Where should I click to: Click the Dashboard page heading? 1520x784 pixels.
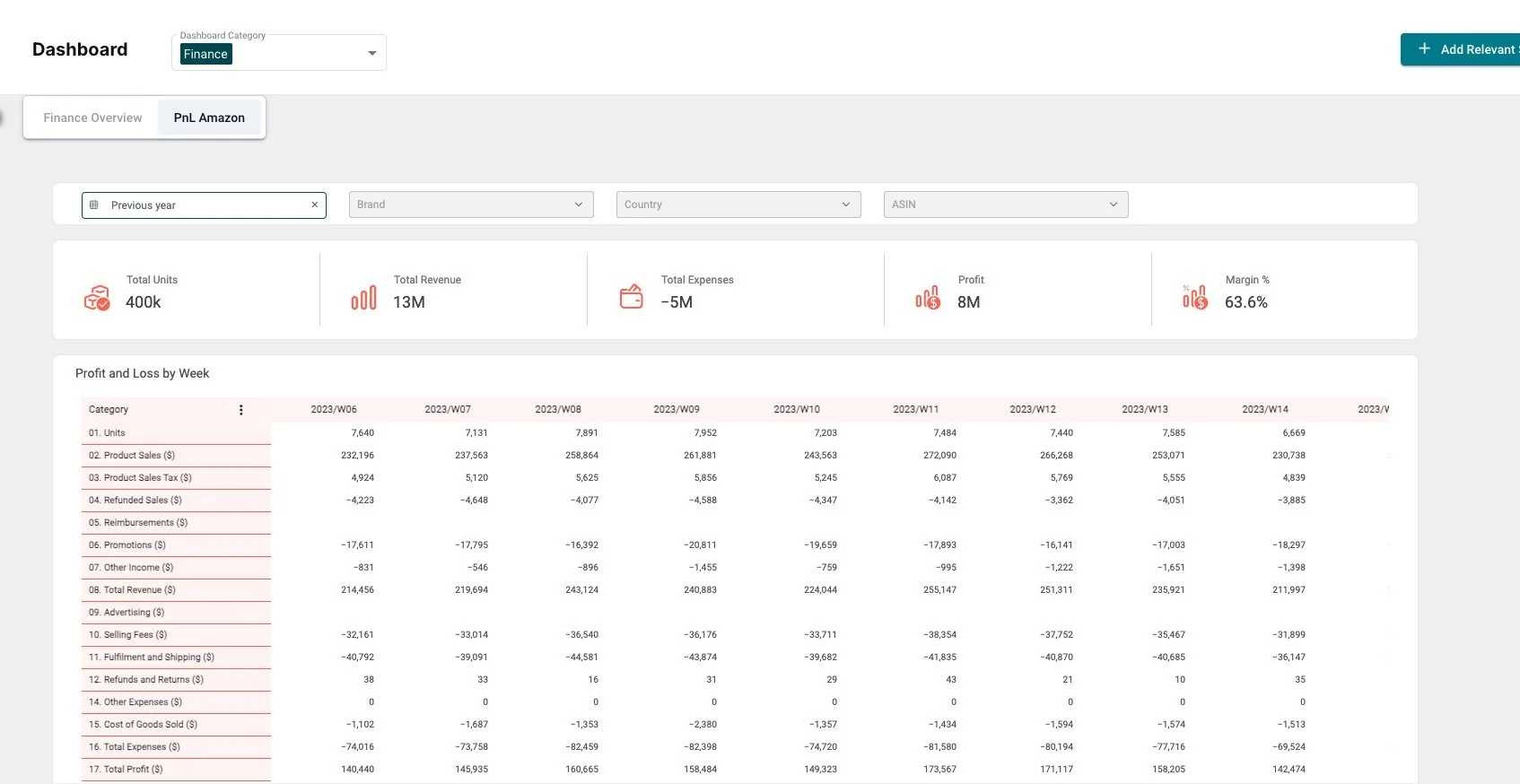80,49
